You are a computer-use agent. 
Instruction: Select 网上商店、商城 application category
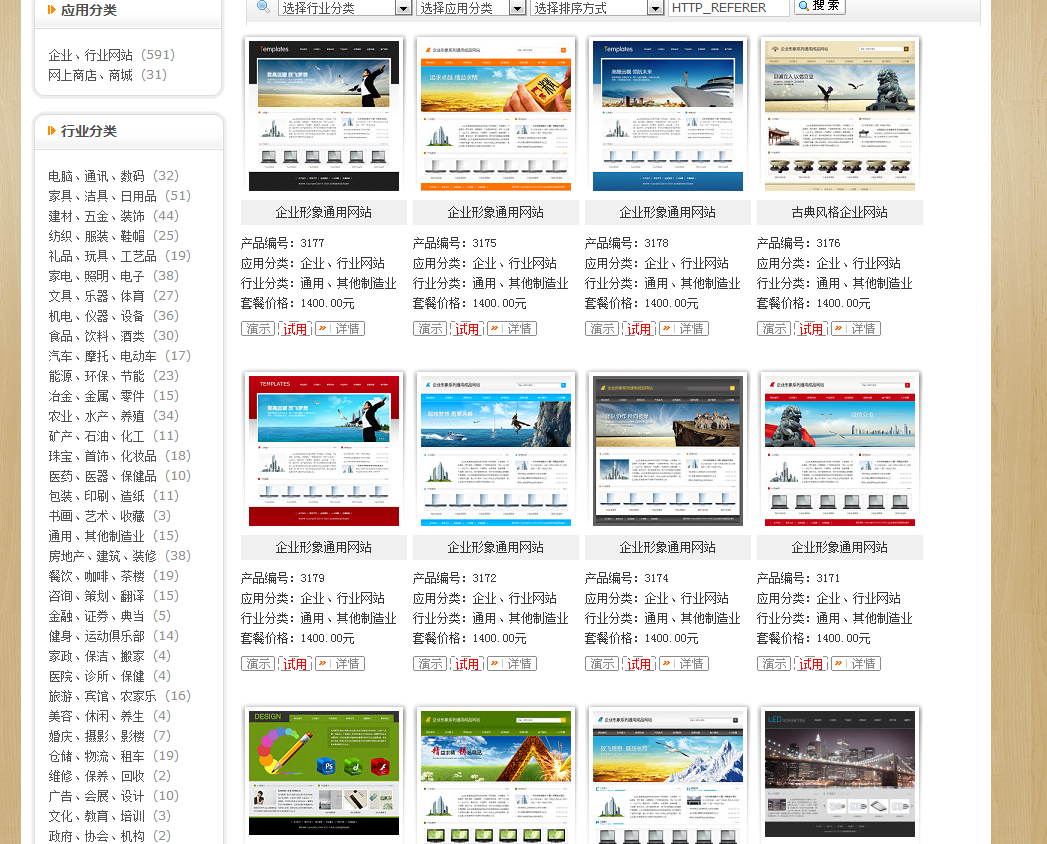[90, 75]
